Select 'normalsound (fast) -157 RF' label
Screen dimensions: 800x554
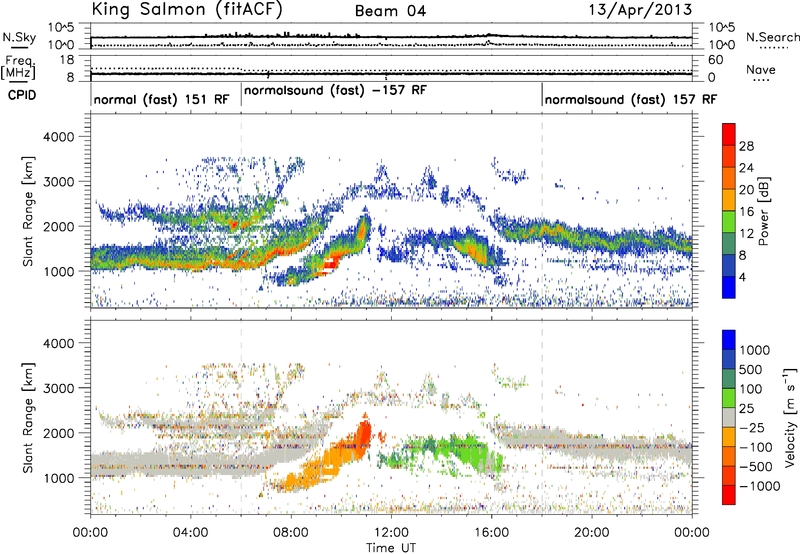tap(335, 90)
